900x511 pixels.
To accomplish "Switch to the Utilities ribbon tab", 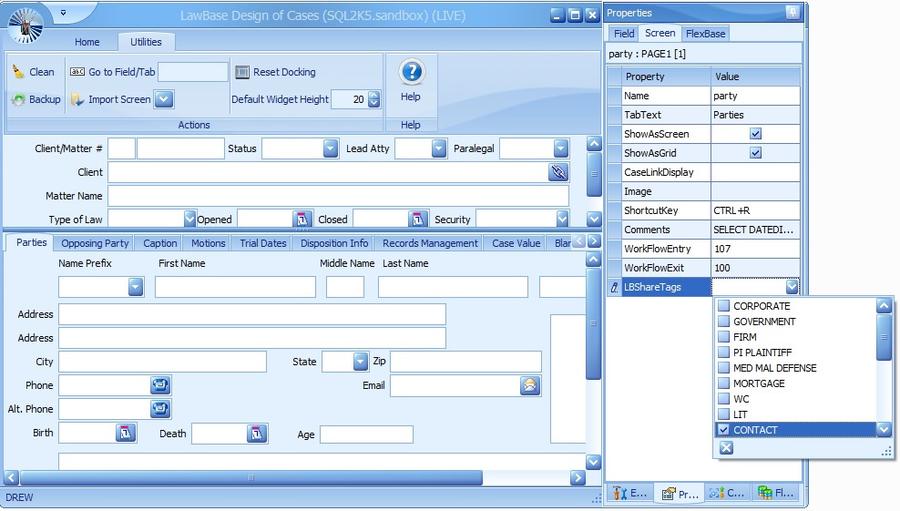I will (x=146, y=42).
